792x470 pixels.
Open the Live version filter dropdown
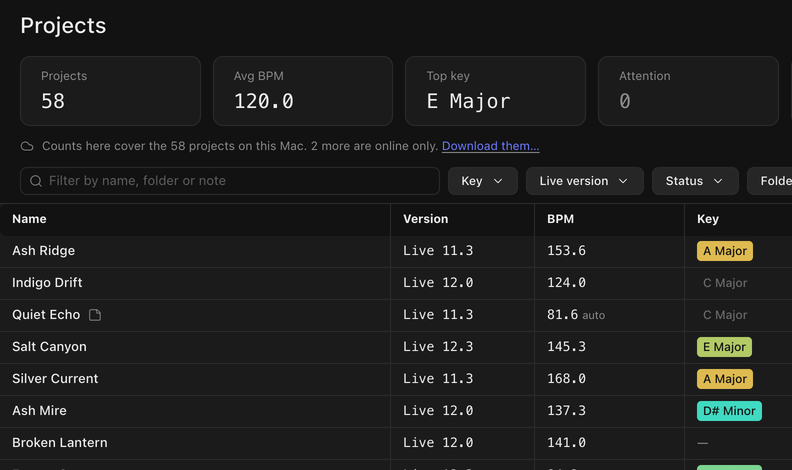[584, 181]
